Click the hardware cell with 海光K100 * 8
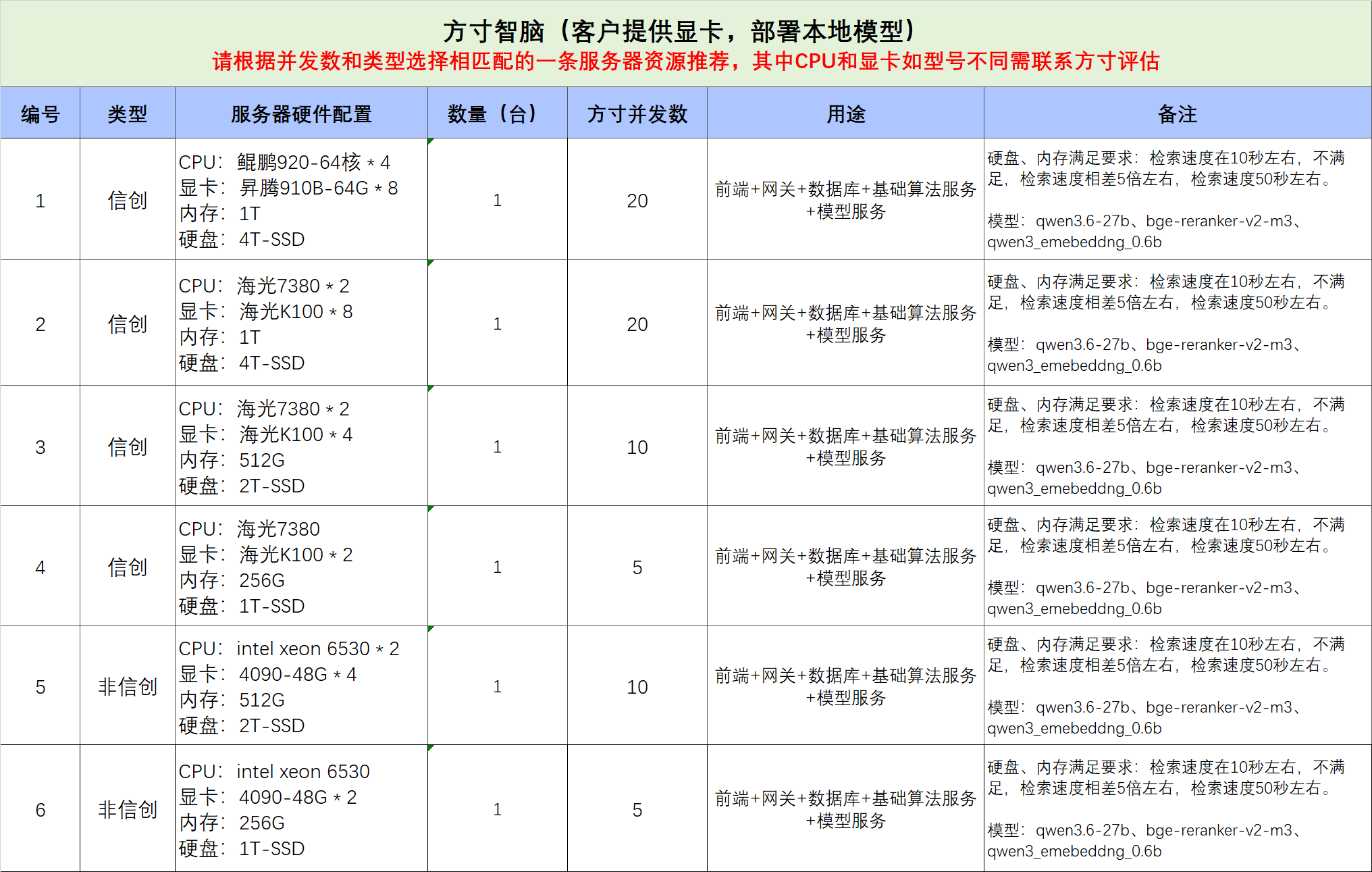This screenshot has height=872, width=1372. [301, 324]
